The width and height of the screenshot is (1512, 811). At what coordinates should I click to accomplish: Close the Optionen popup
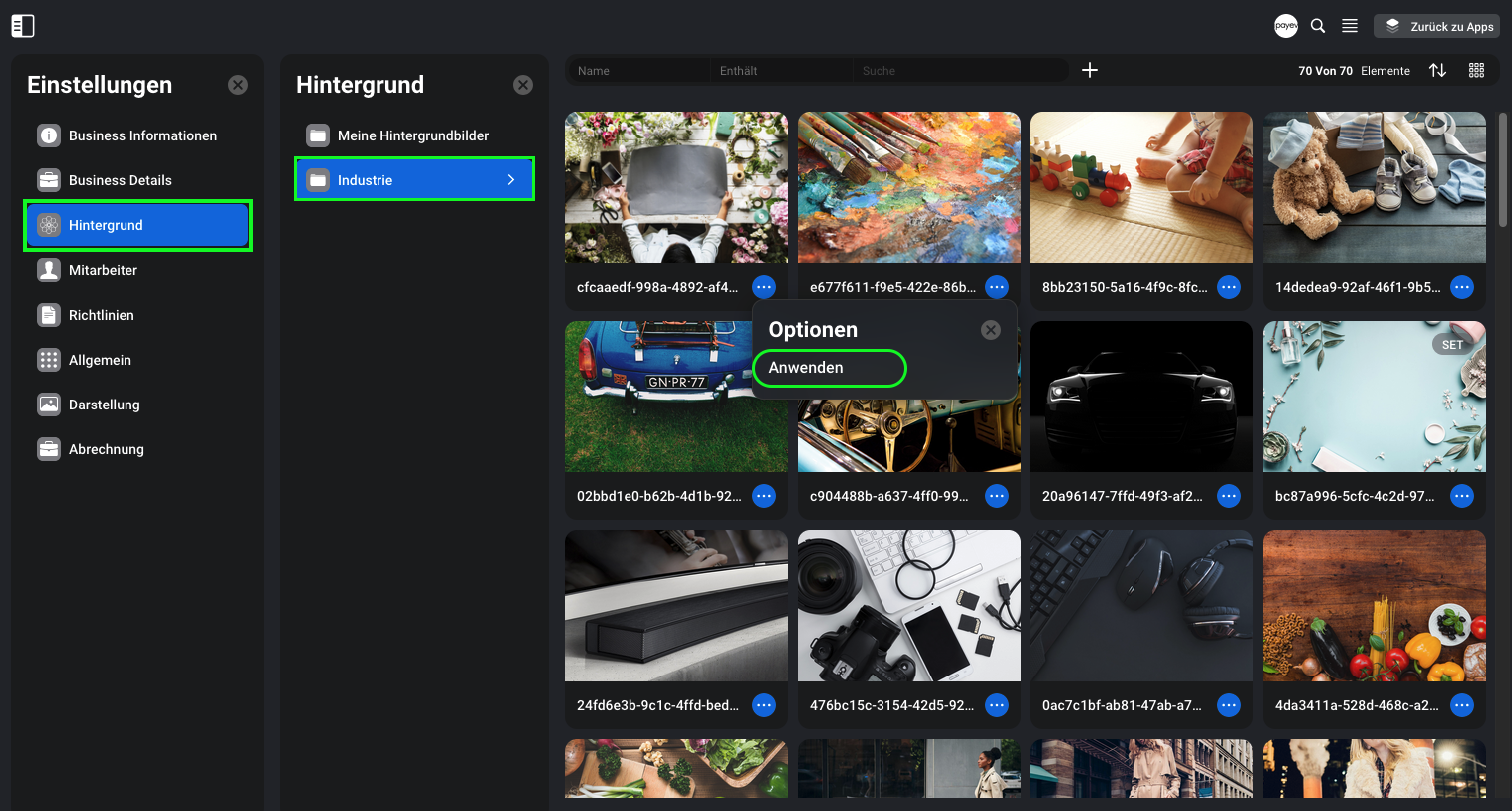click(991, 330)
